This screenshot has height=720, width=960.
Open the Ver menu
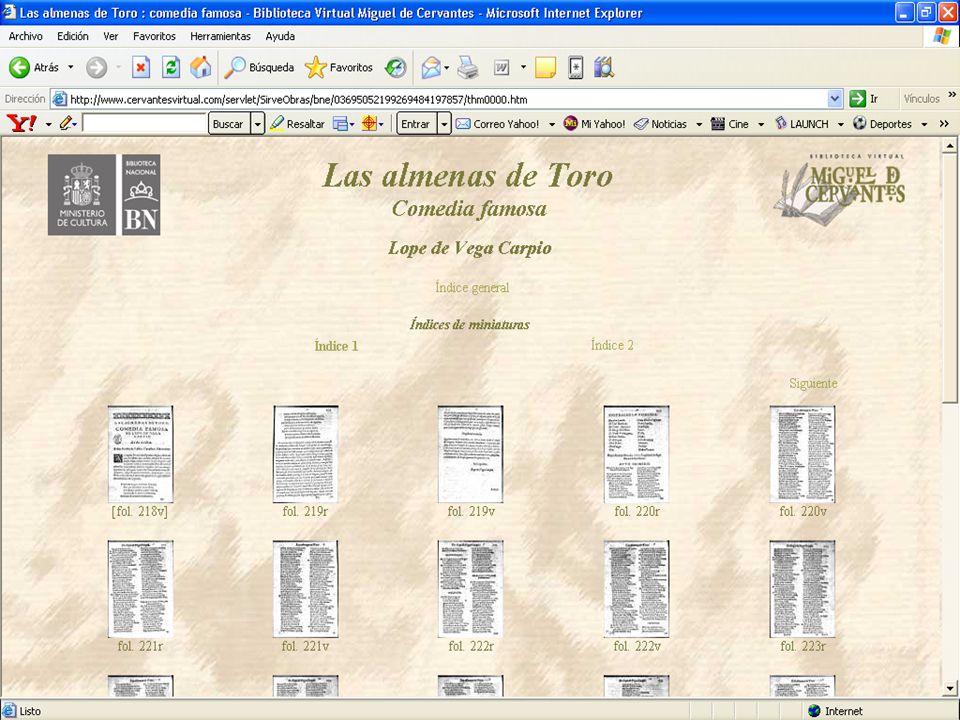pos(111,36)
